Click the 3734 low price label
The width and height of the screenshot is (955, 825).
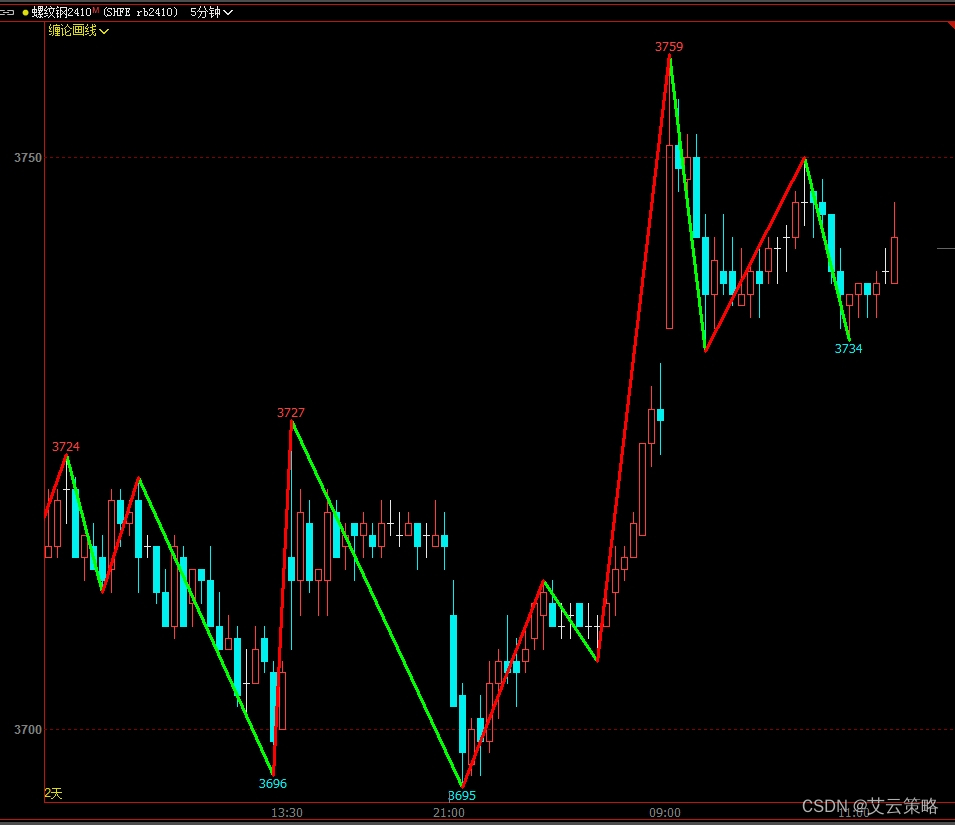point(848,349)
